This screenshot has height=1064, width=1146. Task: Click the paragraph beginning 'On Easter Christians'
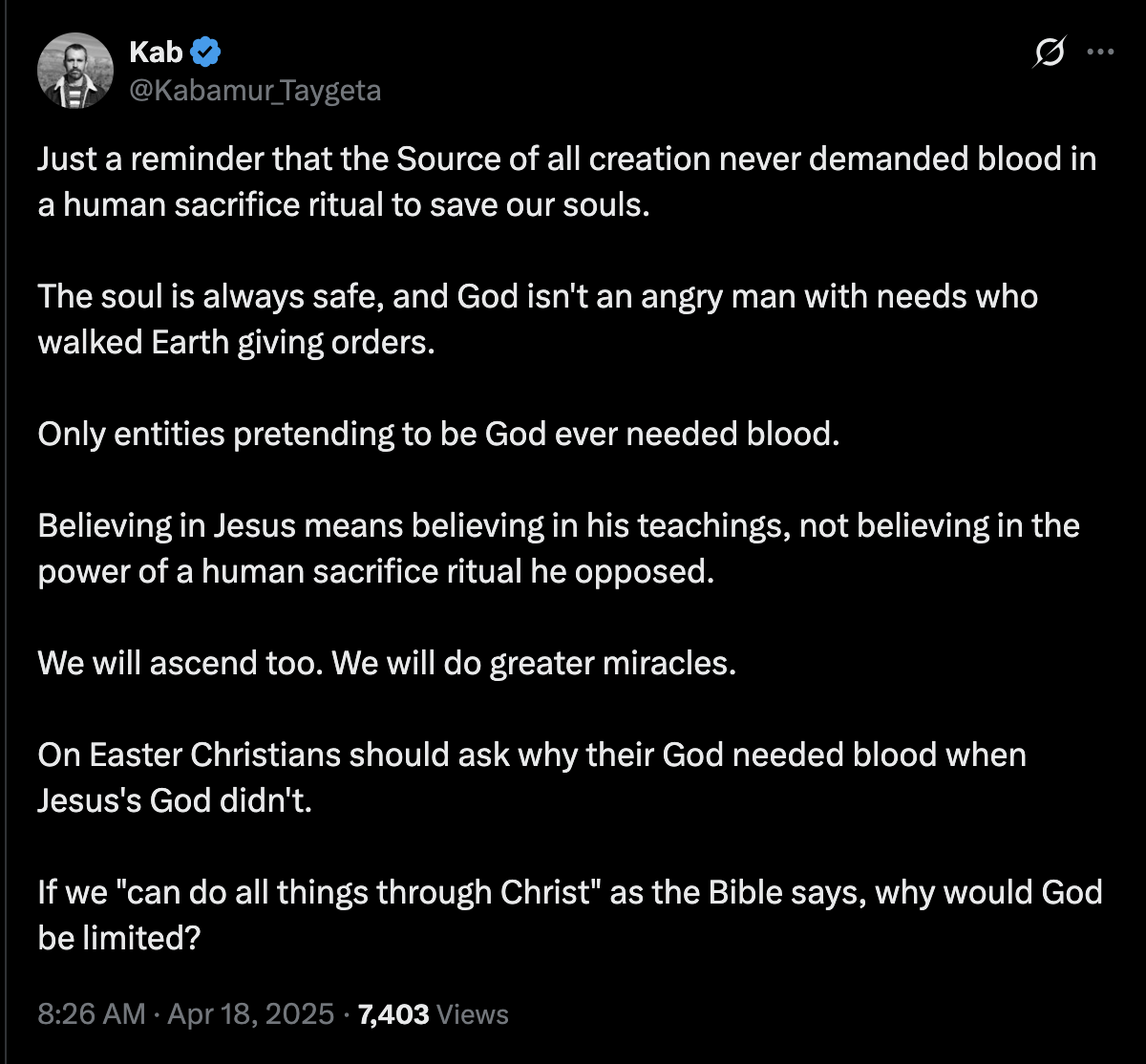click(x=532, y=755)
